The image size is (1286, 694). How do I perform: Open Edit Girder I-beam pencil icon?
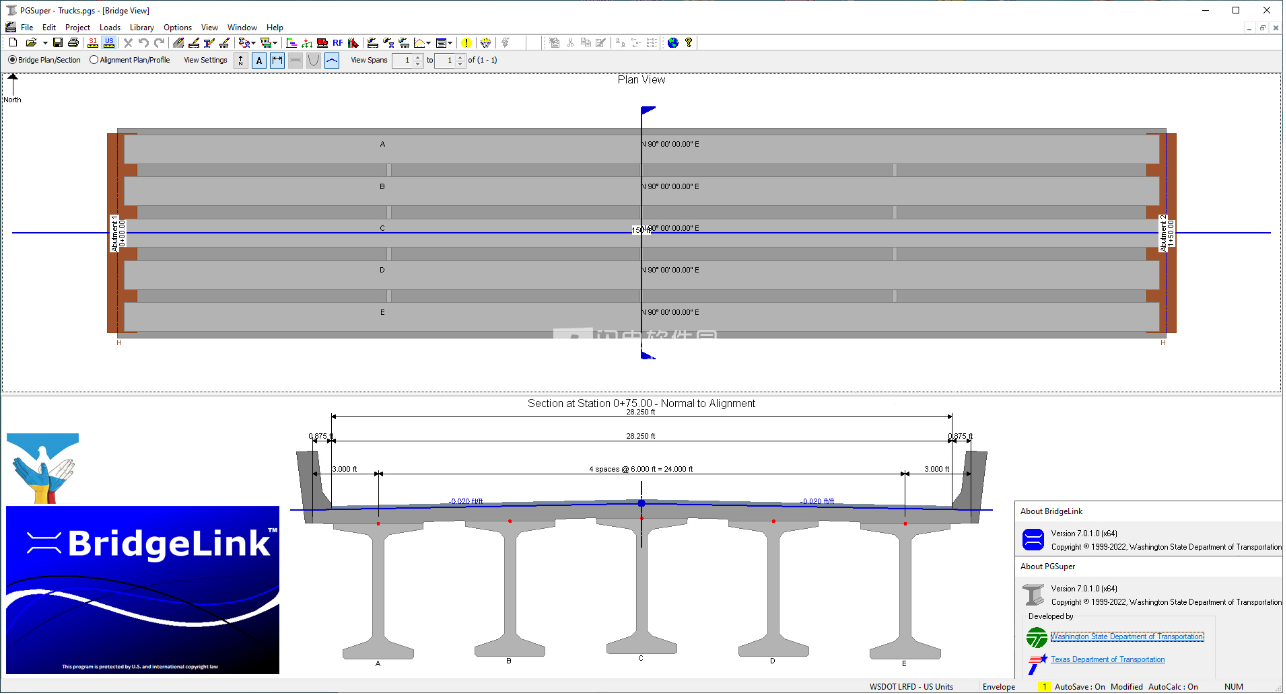coord(208,43)
